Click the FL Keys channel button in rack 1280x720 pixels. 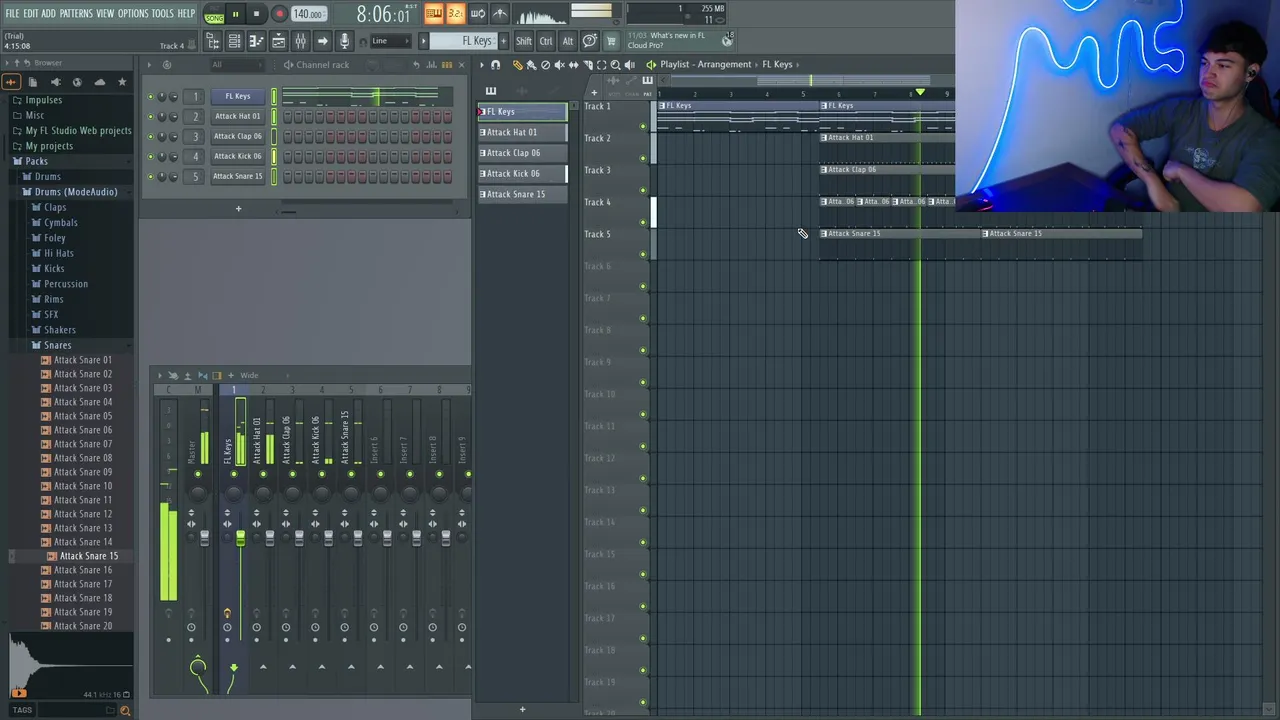point(238,96)
